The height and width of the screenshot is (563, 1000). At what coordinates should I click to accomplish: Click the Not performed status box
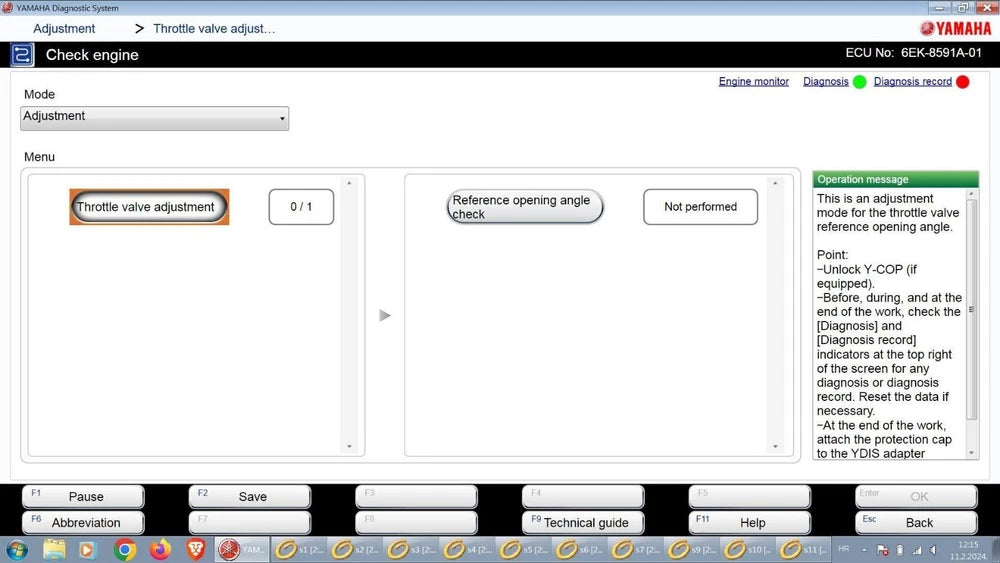click(x=700, y=207)
